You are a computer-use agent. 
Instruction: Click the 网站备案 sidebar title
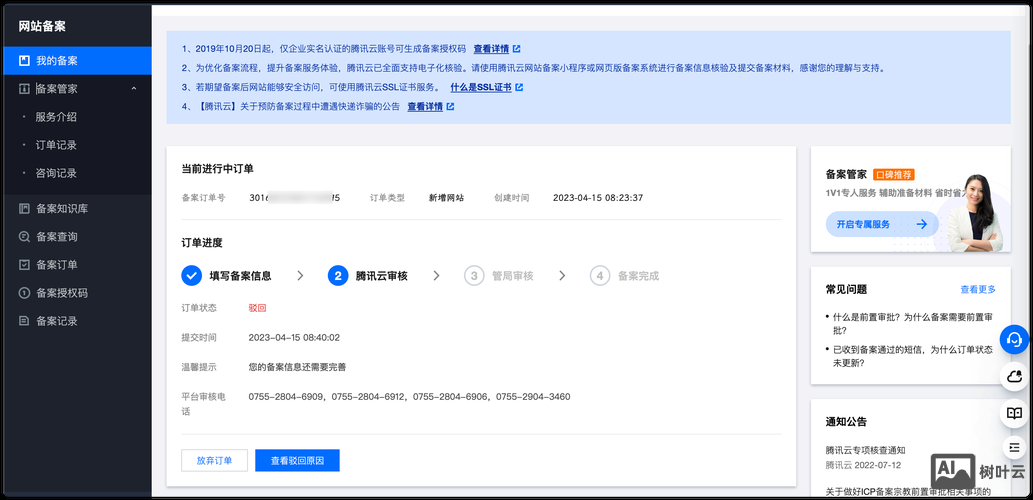pyautogui.click(x=42, y=26)
